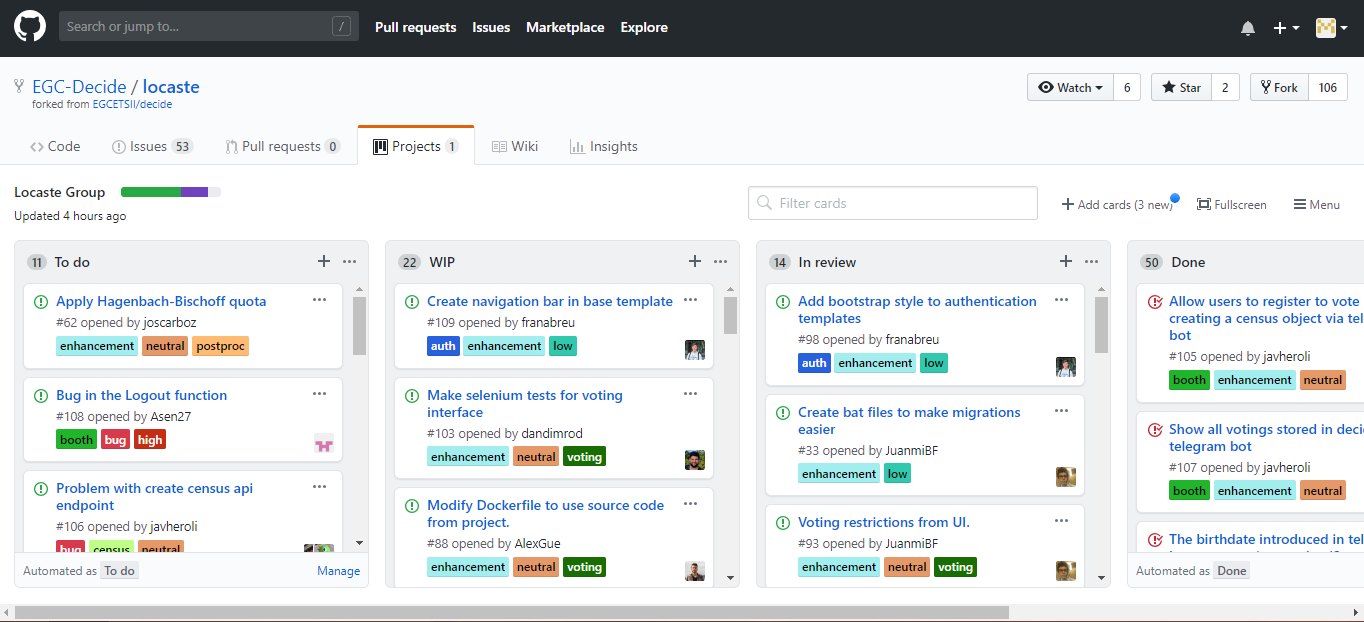Open In review column options menu
The image size is (1364, 622).
pyautogui.click(x=1091, y=261)
